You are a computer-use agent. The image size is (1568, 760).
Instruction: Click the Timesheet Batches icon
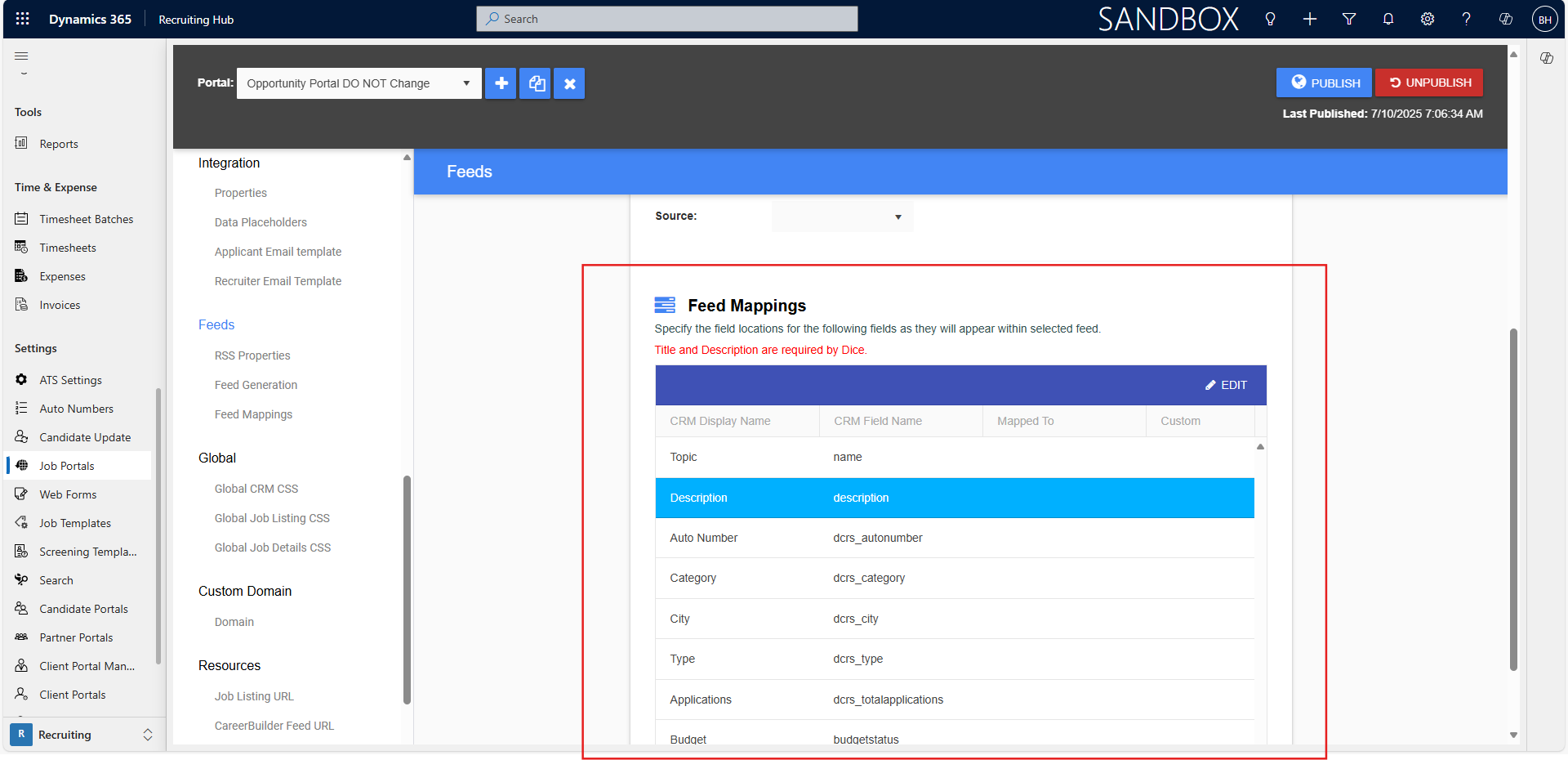[x=21, y=218]
